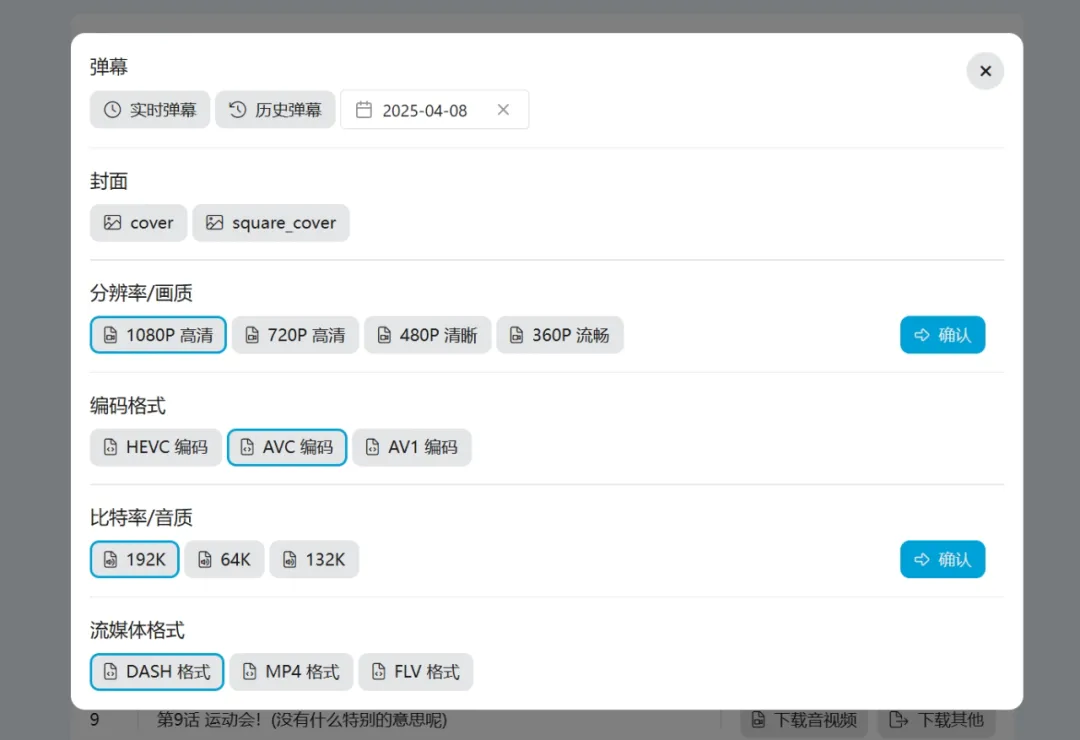This screenshot has height=740, width=1080.
Task: Click the 实时弹幕 clock icon
Action: 112,110
